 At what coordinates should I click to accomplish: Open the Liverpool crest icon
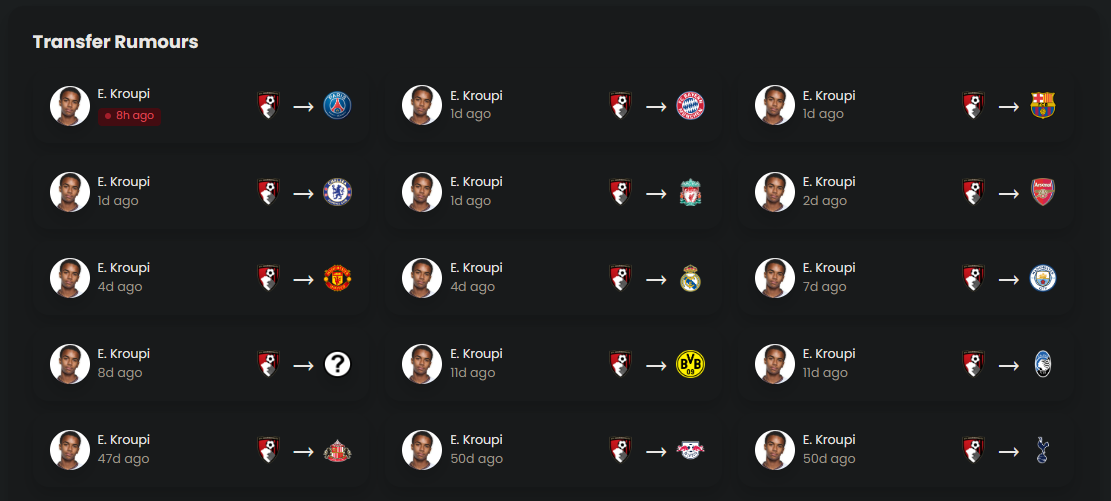(690, 192)
